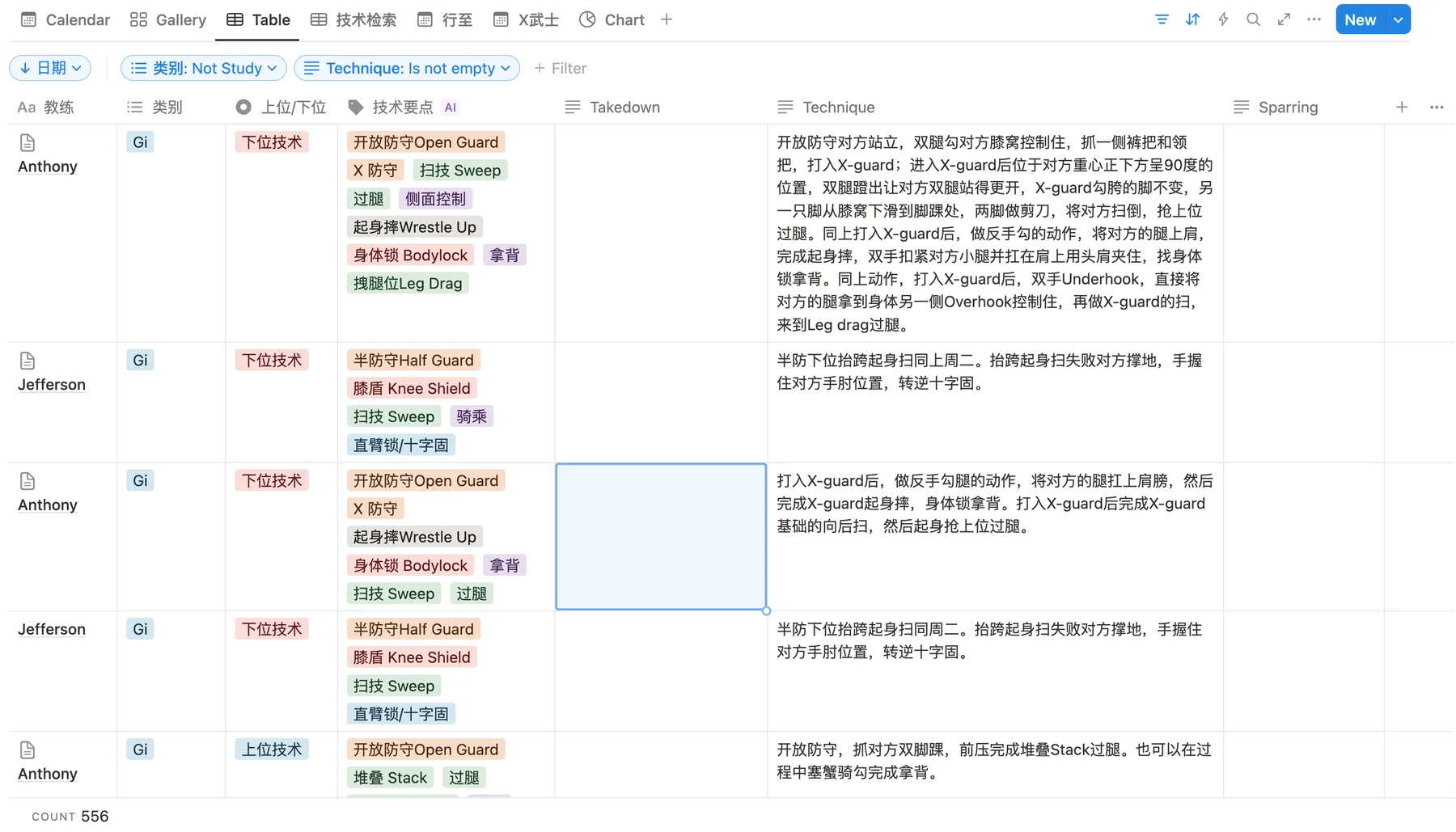Add a new property column with plus
The image size is (1456, 832).
click(1402, 107)
